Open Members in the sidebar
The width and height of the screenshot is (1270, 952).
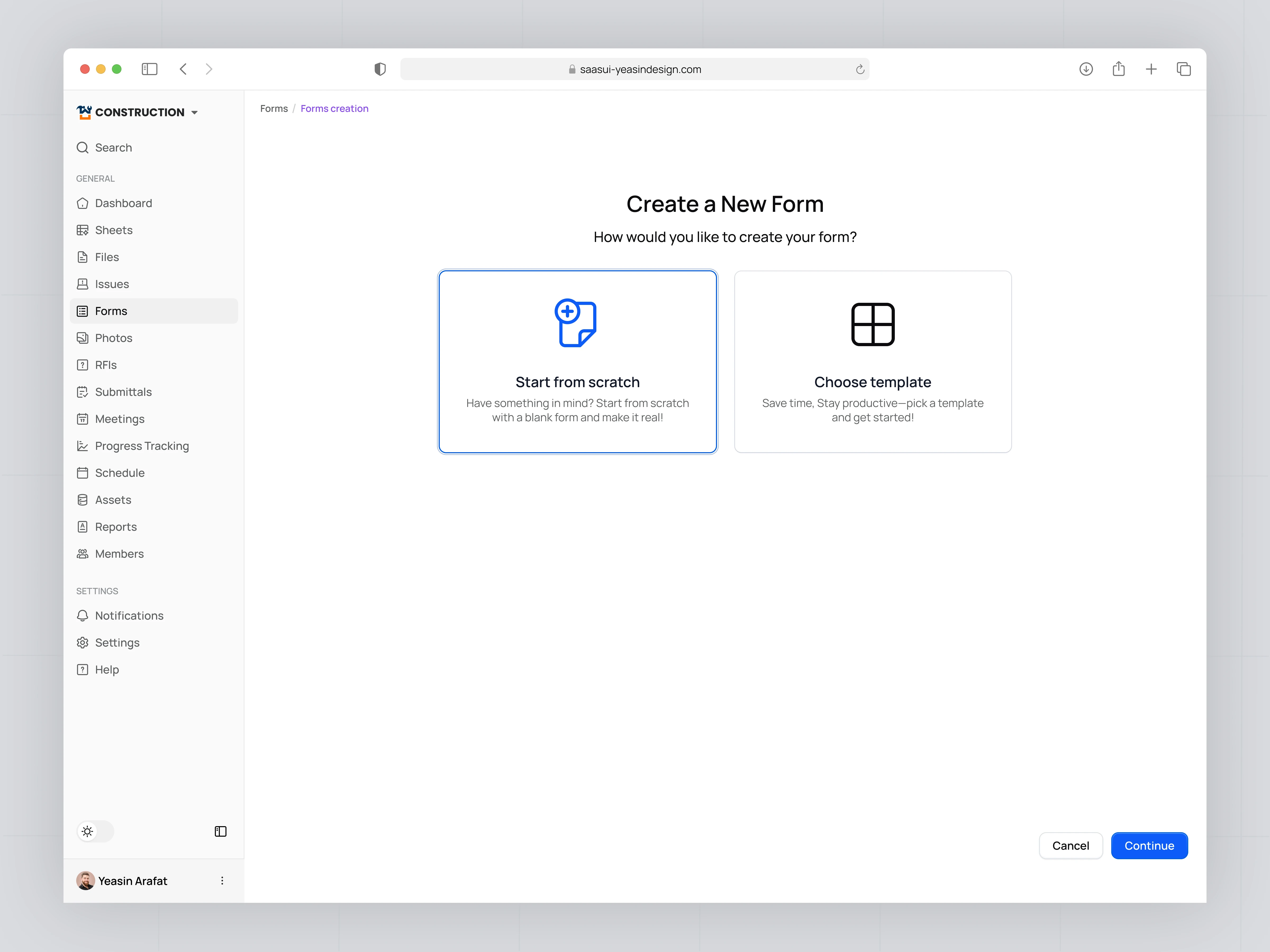(154, 554)
